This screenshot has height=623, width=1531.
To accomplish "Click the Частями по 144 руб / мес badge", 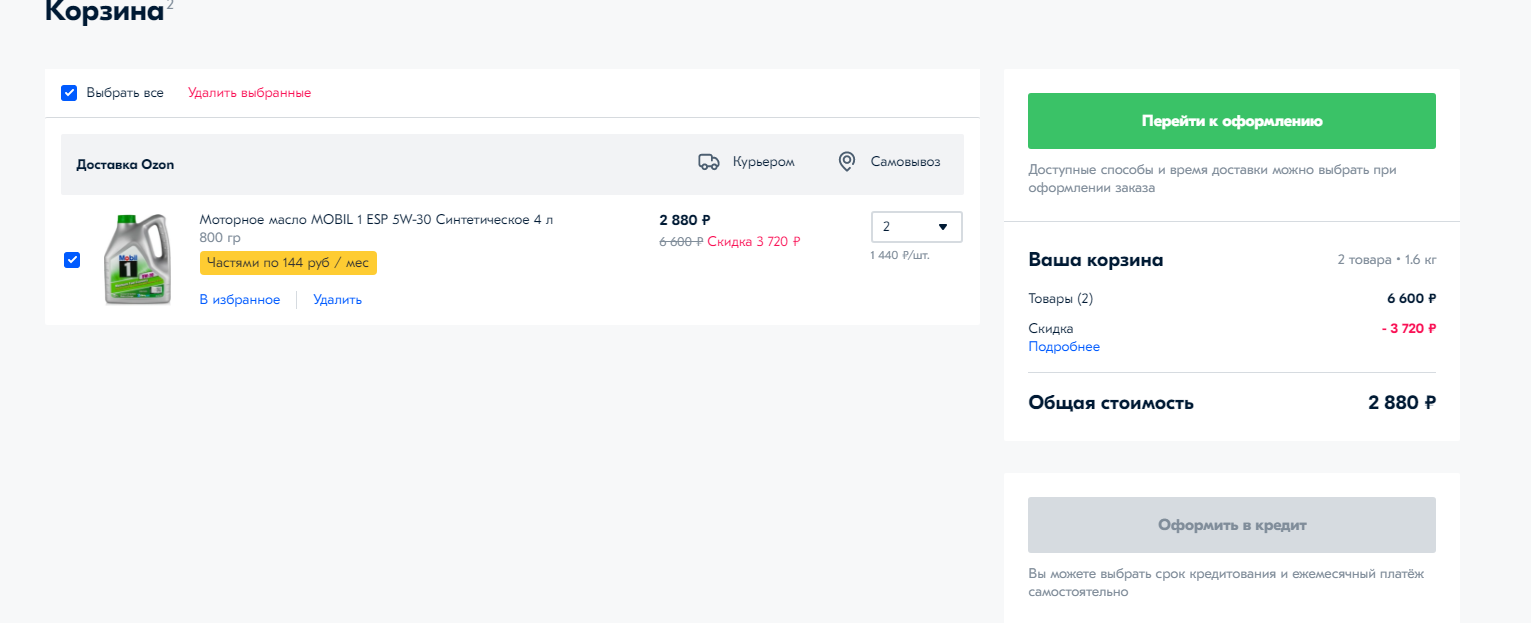I will 288,263.
